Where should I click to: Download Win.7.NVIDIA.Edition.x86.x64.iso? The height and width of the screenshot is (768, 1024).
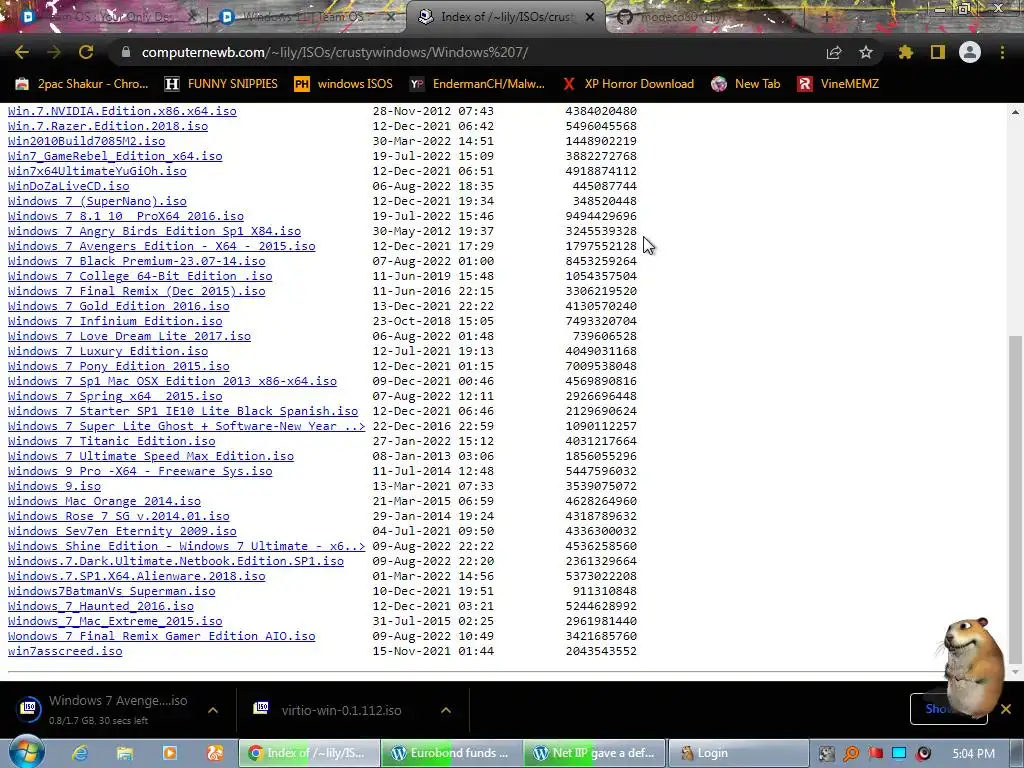click(x=122, y=111)
